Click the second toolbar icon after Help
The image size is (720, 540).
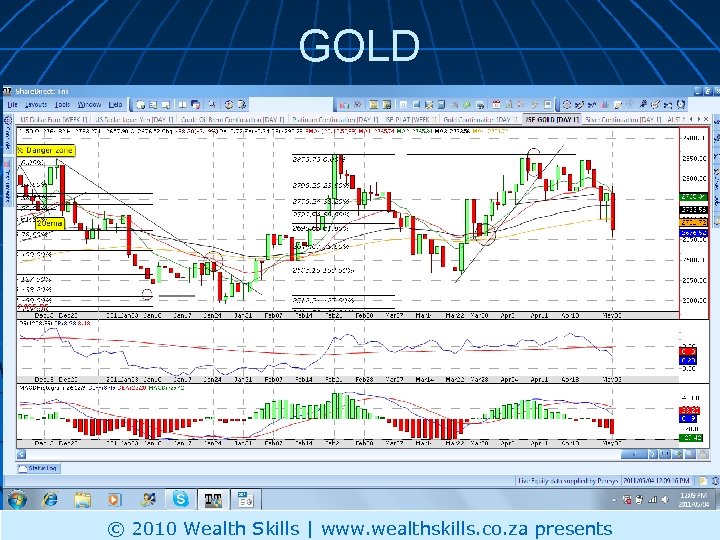click(x=152, y=105)
